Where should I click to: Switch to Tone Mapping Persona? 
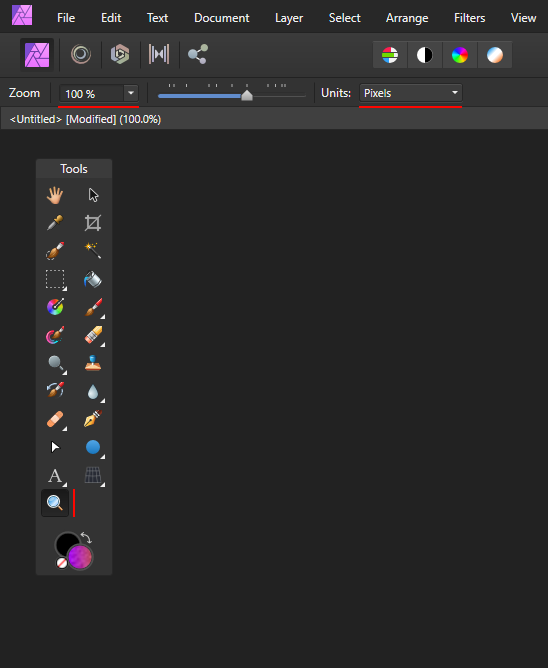[159, 54]
